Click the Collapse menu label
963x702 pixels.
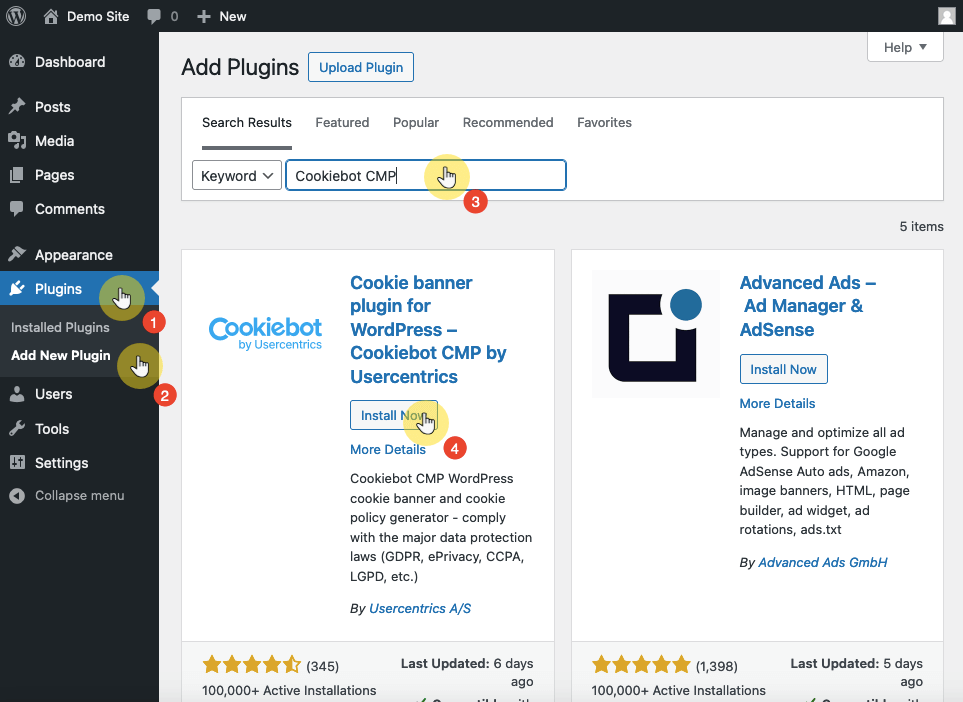click(80, 496)
